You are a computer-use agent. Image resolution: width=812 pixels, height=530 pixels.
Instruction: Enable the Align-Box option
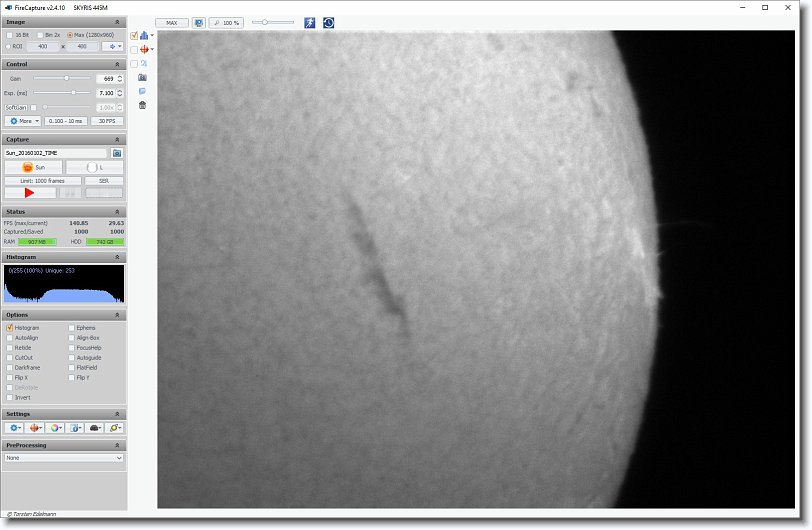coord(71,338)
